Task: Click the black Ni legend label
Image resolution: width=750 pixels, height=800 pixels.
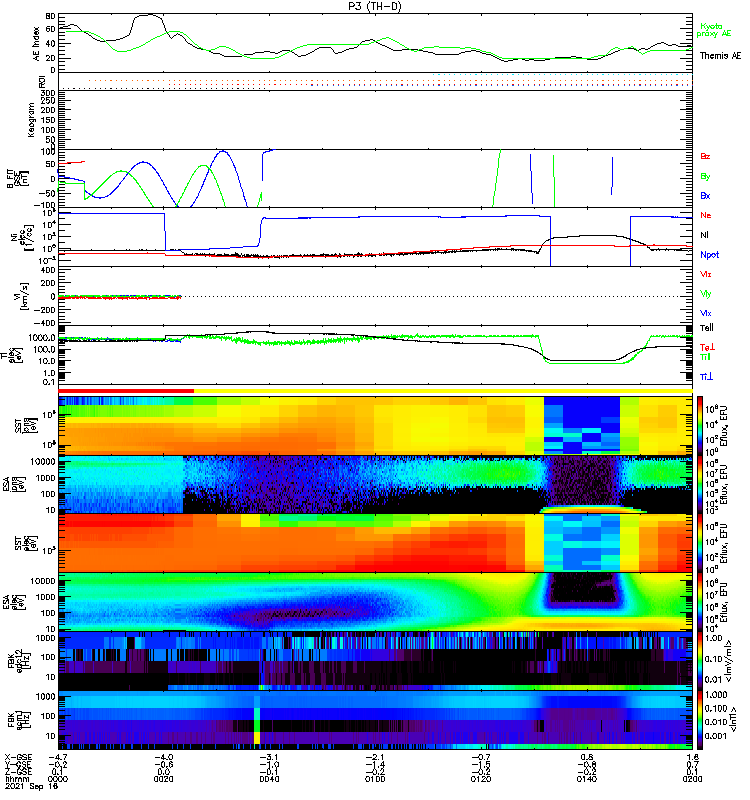Action: click(x=704, y=235)
